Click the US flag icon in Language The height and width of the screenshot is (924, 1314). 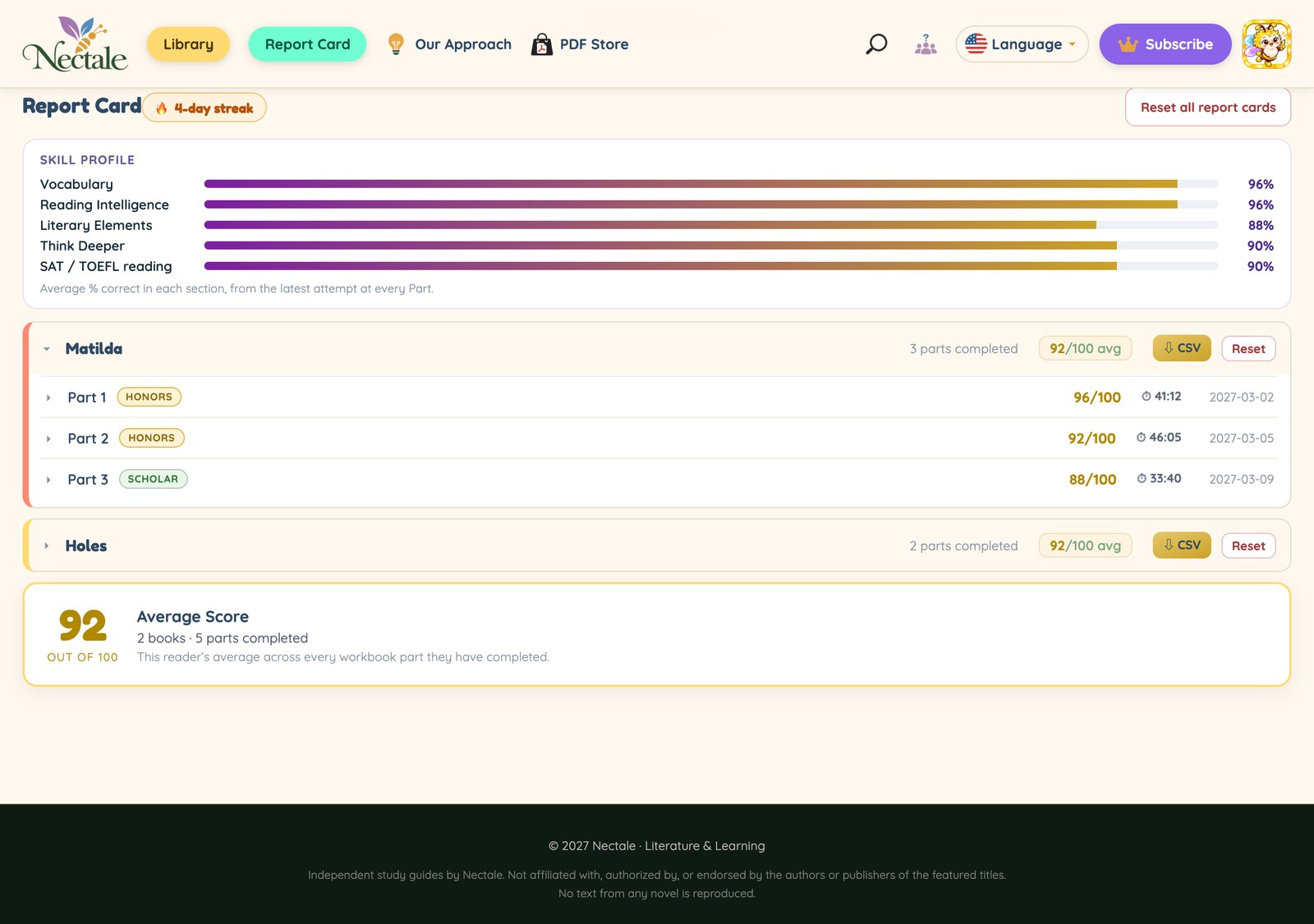pos(976,44)
